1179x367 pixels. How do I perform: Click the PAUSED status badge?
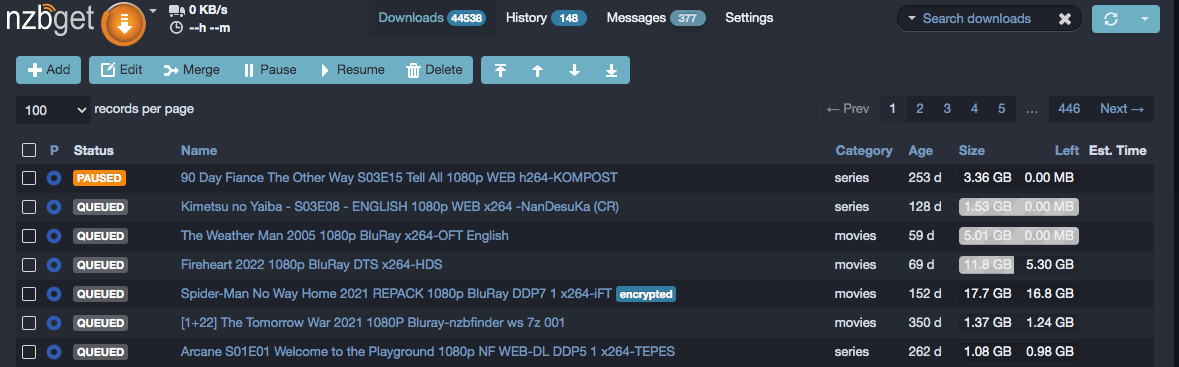[x=99, y=178]
